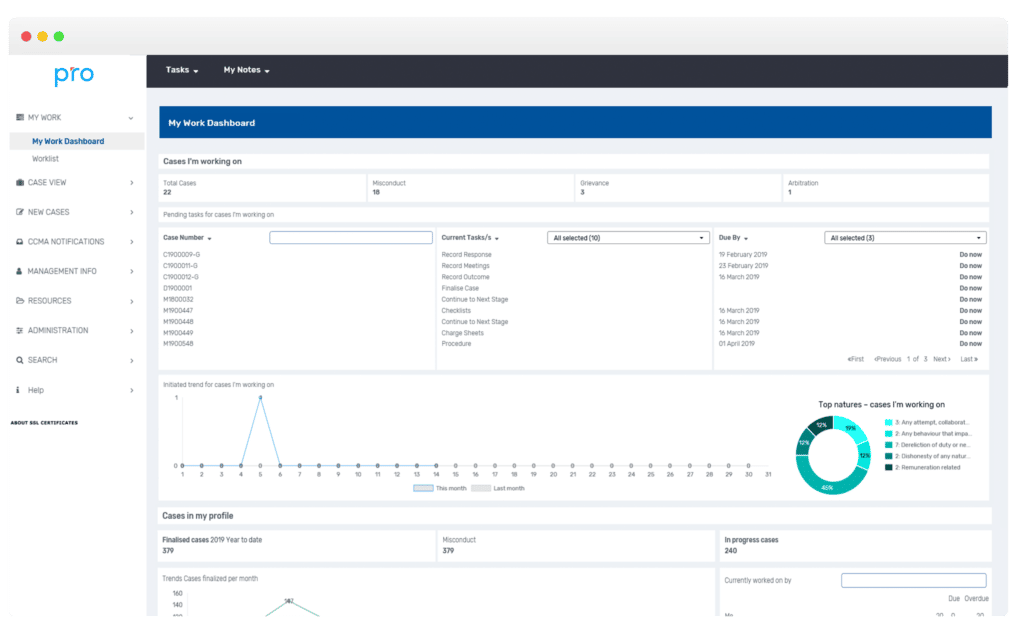Open the My Notes menu
The height and width of the screenshot is (629, 1024).
[245, 70]
